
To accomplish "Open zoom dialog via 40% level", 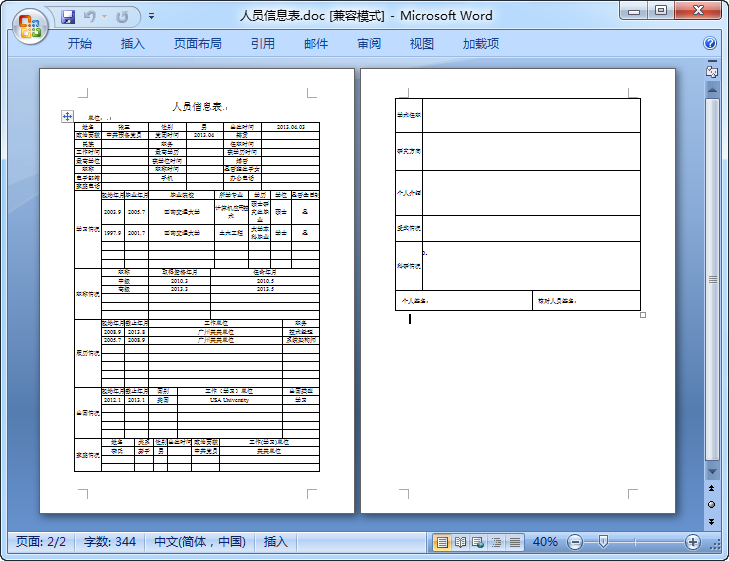I will 545,542.
